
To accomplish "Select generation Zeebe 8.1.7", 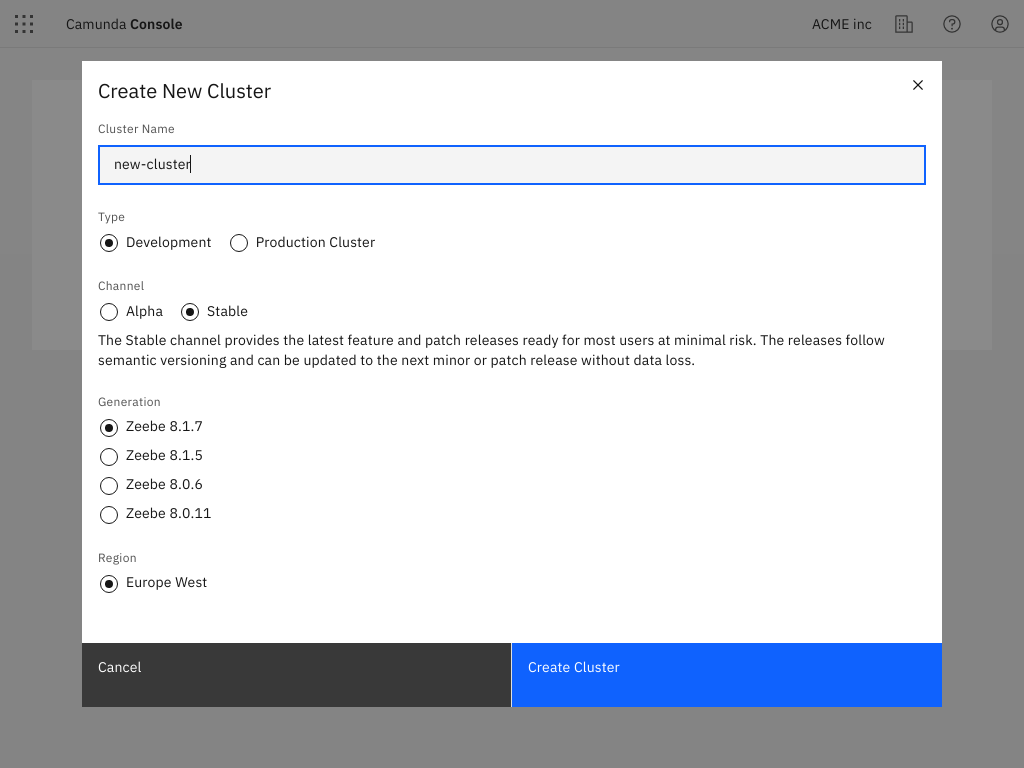I will coord(108,427).
